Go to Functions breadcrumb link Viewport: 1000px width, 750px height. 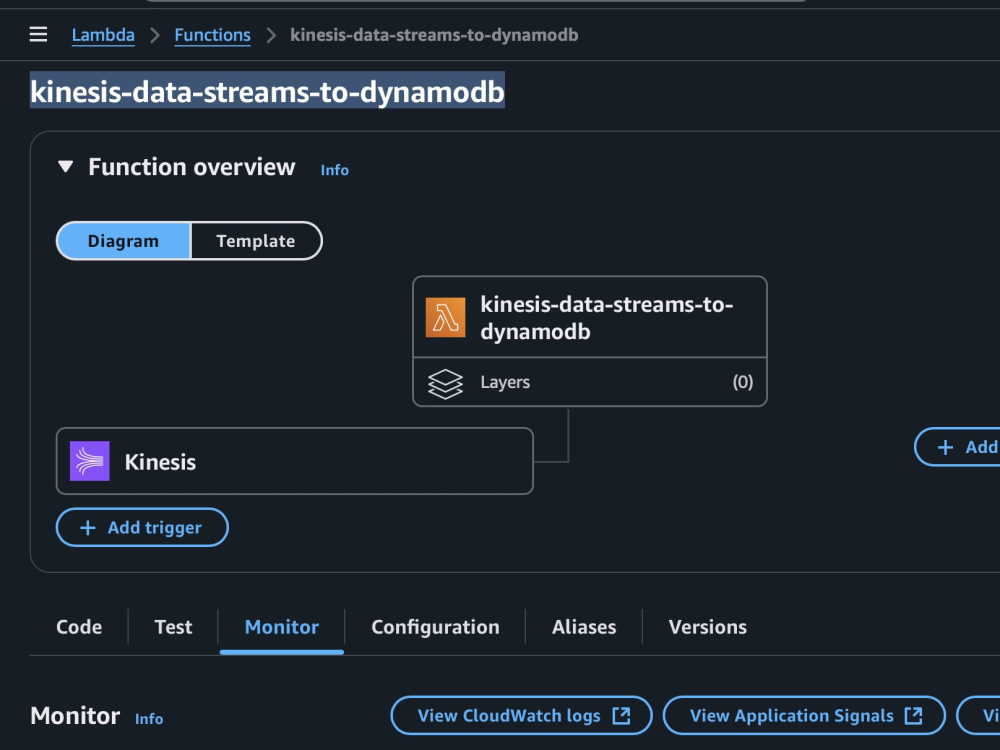(x=212, y=34)
